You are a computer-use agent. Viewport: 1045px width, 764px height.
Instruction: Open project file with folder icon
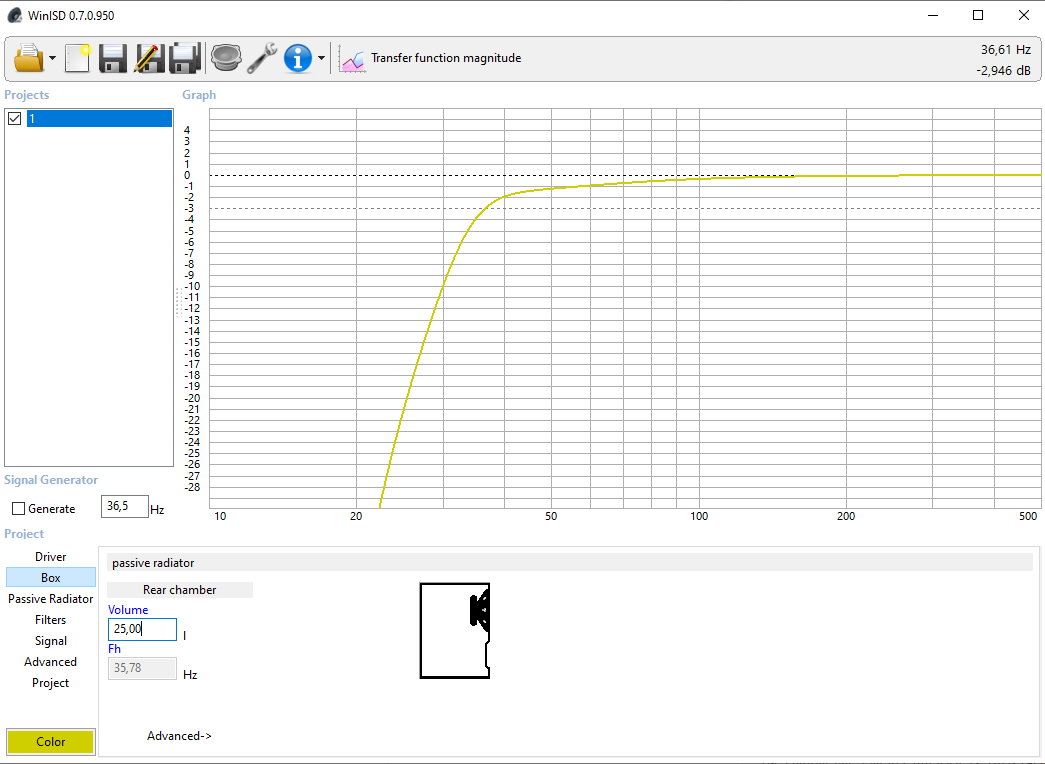(x=29, y=58)
